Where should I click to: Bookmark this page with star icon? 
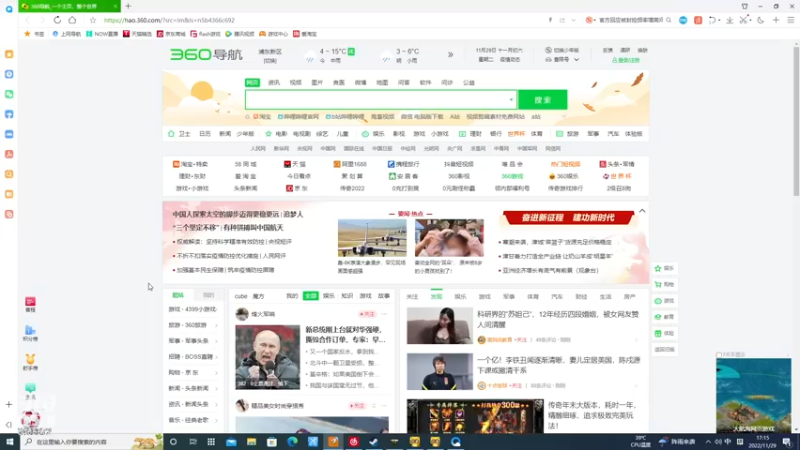(92, 20)
